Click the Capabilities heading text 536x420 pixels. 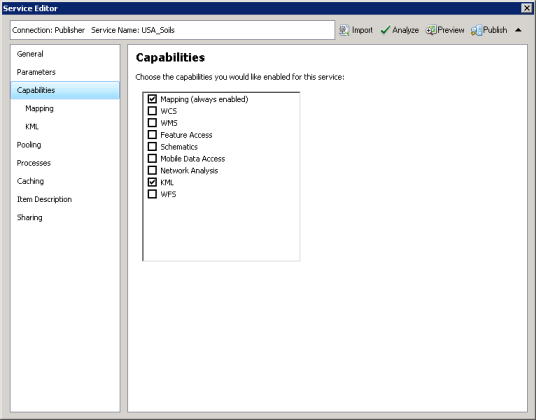coord(170,57)
